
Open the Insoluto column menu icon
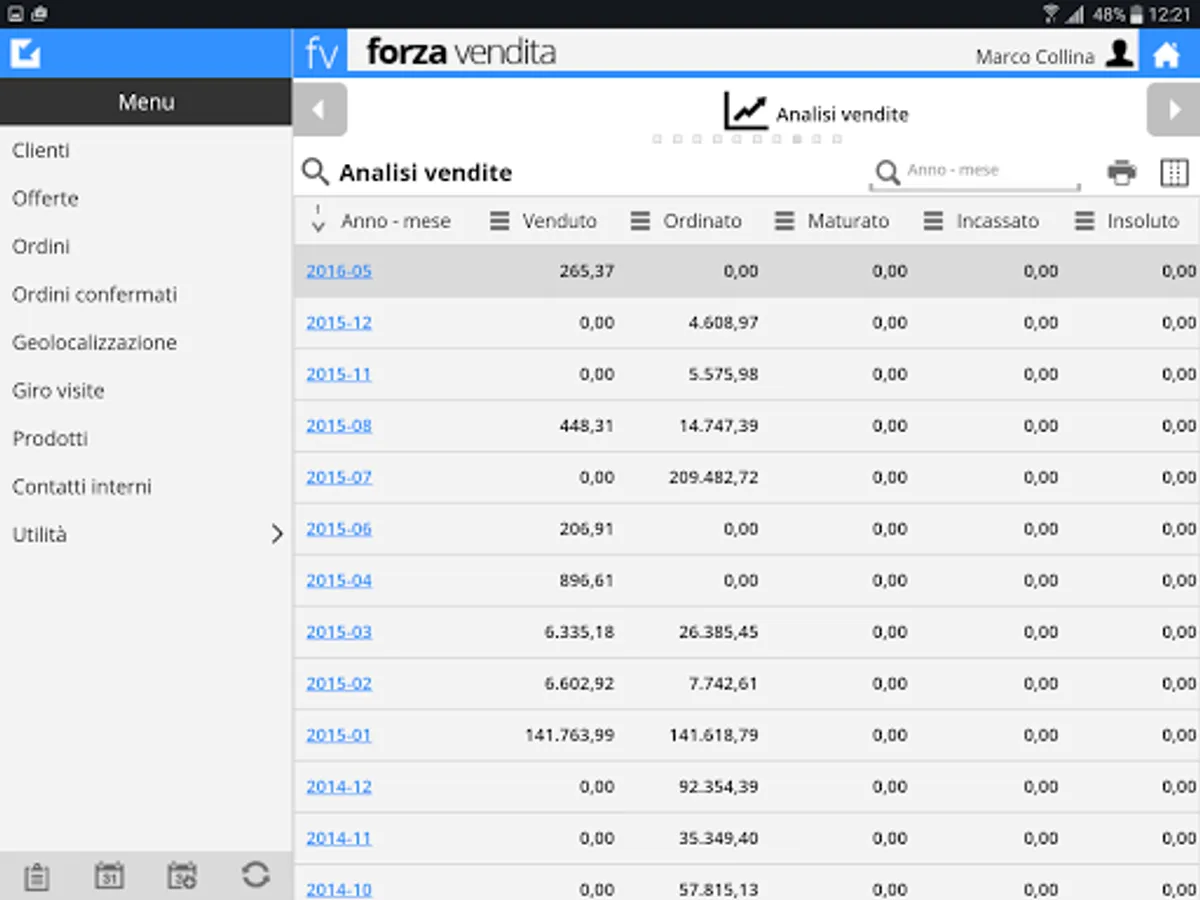point(1084,221)
